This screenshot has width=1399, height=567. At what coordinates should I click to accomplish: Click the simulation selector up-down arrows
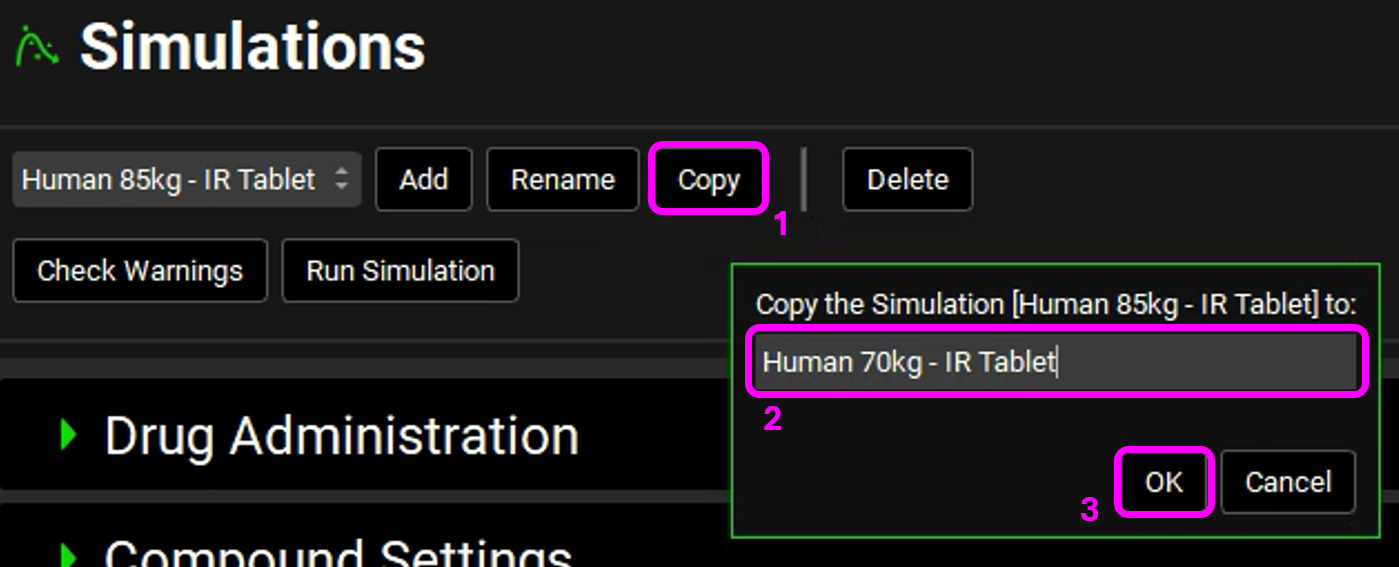(341, 180)
